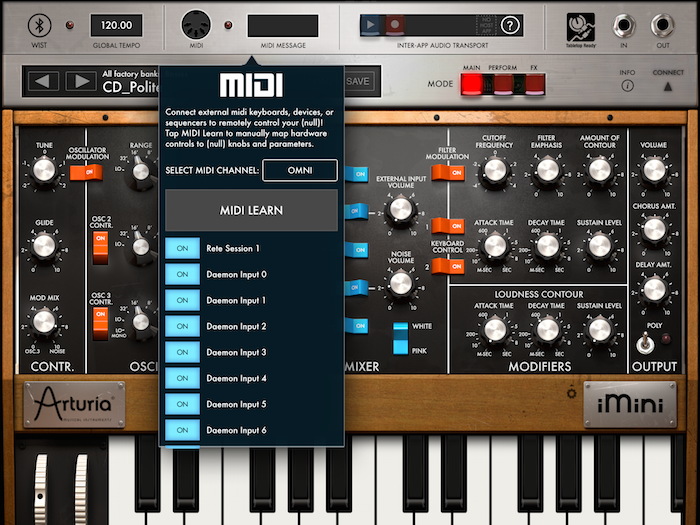The image size is (700, 525).
Task: Switch to FX mode
Action: pos(535,84)
